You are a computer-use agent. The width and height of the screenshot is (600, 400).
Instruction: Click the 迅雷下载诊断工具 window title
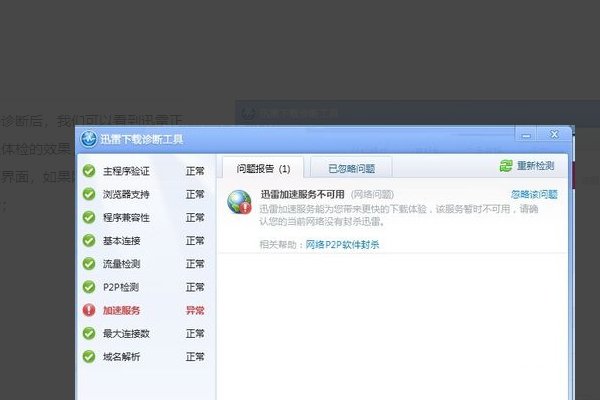click(142, 139)
